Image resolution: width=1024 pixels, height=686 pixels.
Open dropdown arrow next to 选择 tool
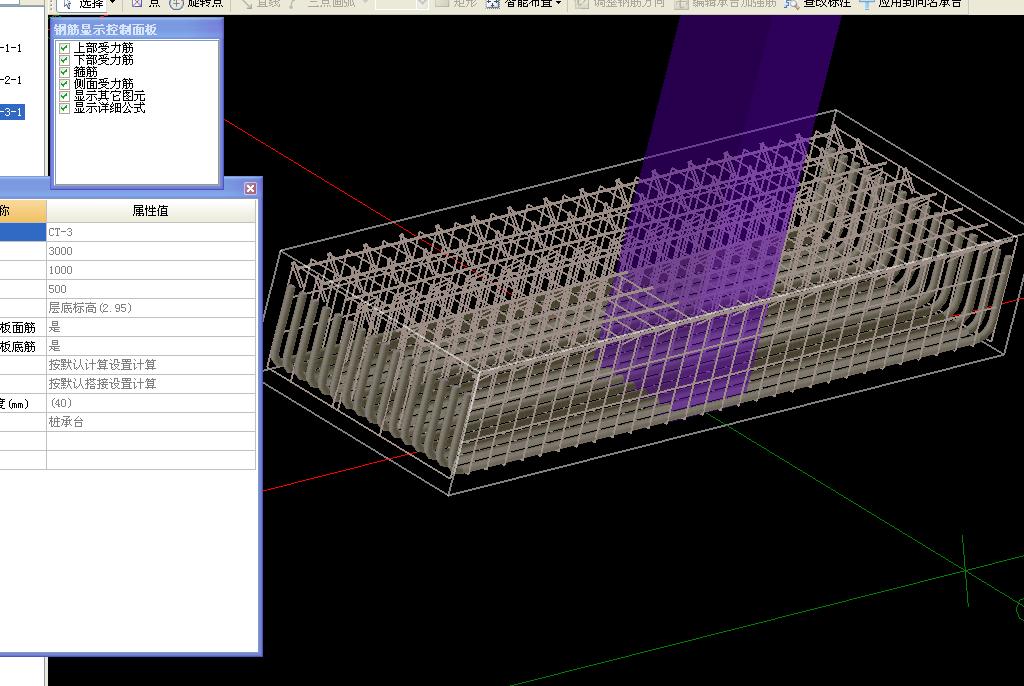112,4
